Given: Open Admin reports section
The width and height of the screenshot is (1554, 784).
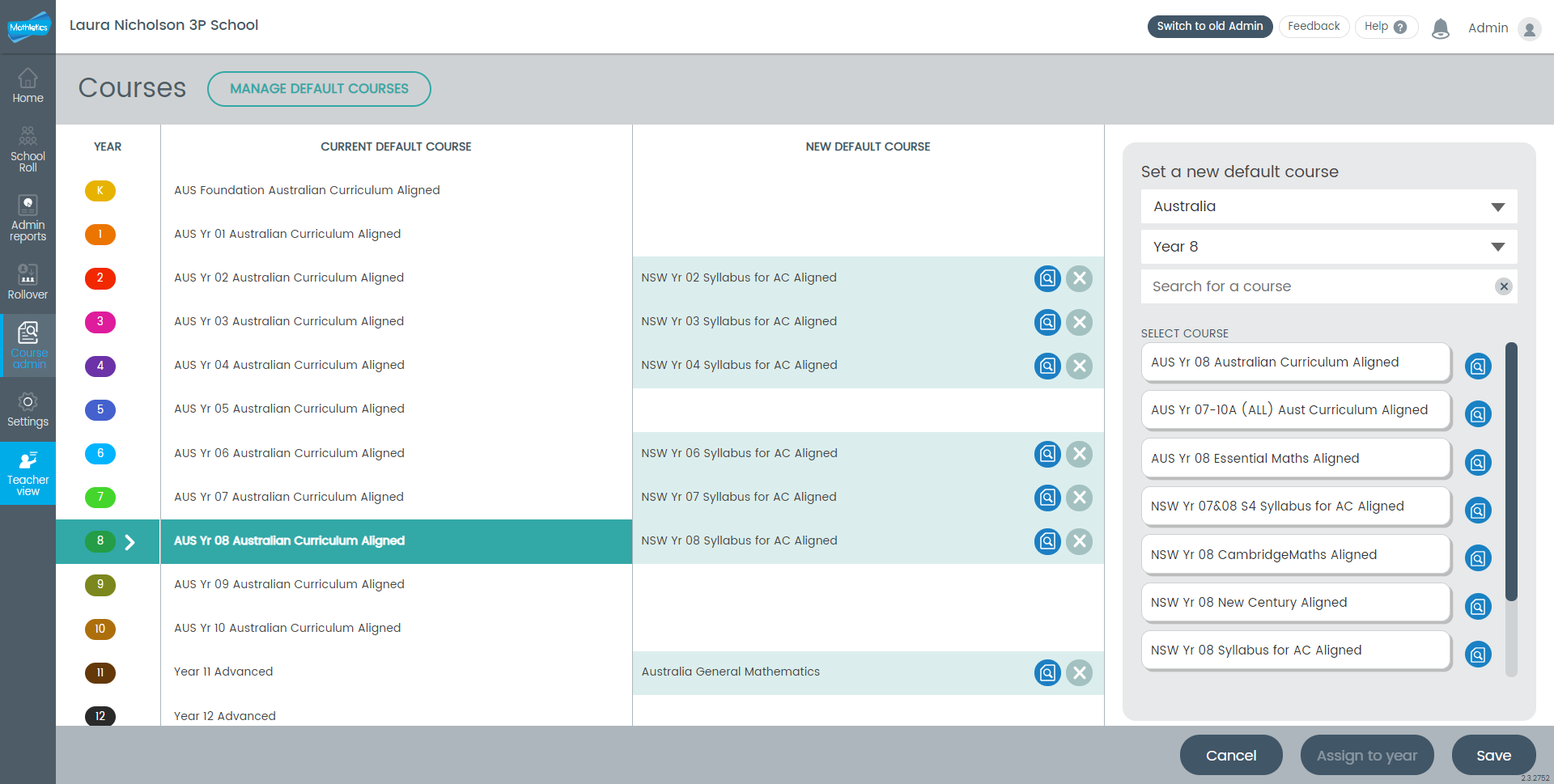Looking at the screenshot, I should pos(28,218).
